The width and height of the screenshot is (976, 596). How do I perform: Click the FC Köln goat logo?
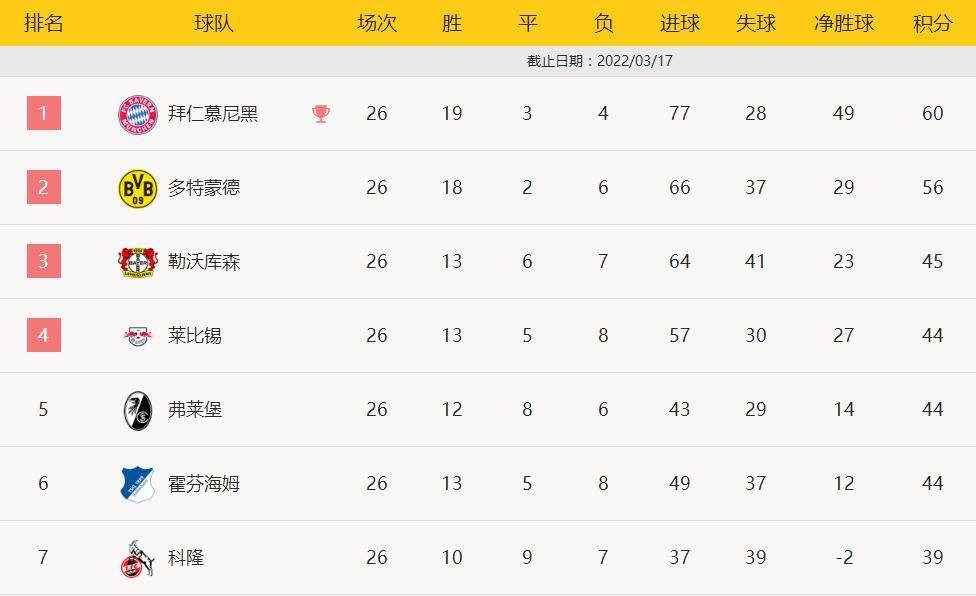tap(138, 558)
